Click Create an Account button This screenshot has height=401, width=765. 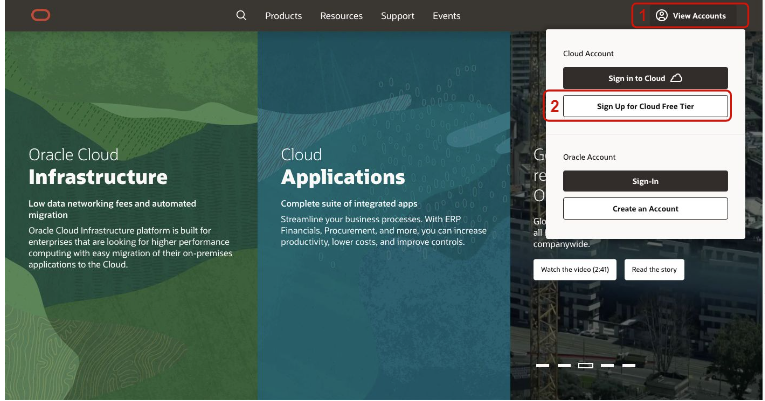(645, 209)
